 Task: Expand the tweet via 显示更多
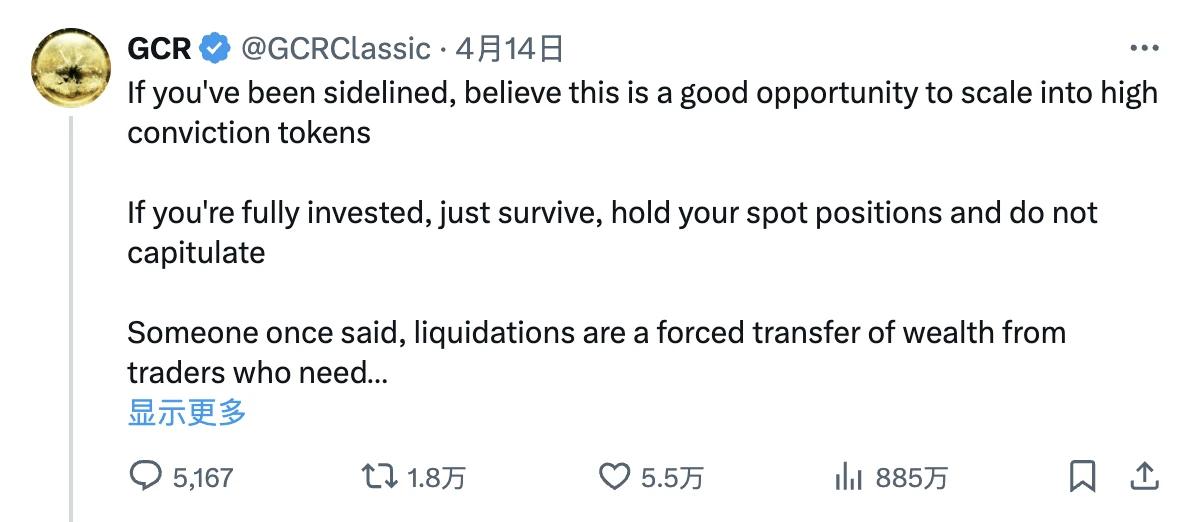tap(187, 411)
